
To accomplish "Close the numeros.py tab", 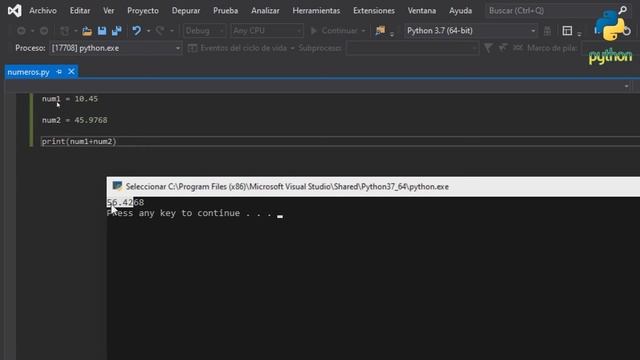I will pyautogui.click(x=71, y=72).
